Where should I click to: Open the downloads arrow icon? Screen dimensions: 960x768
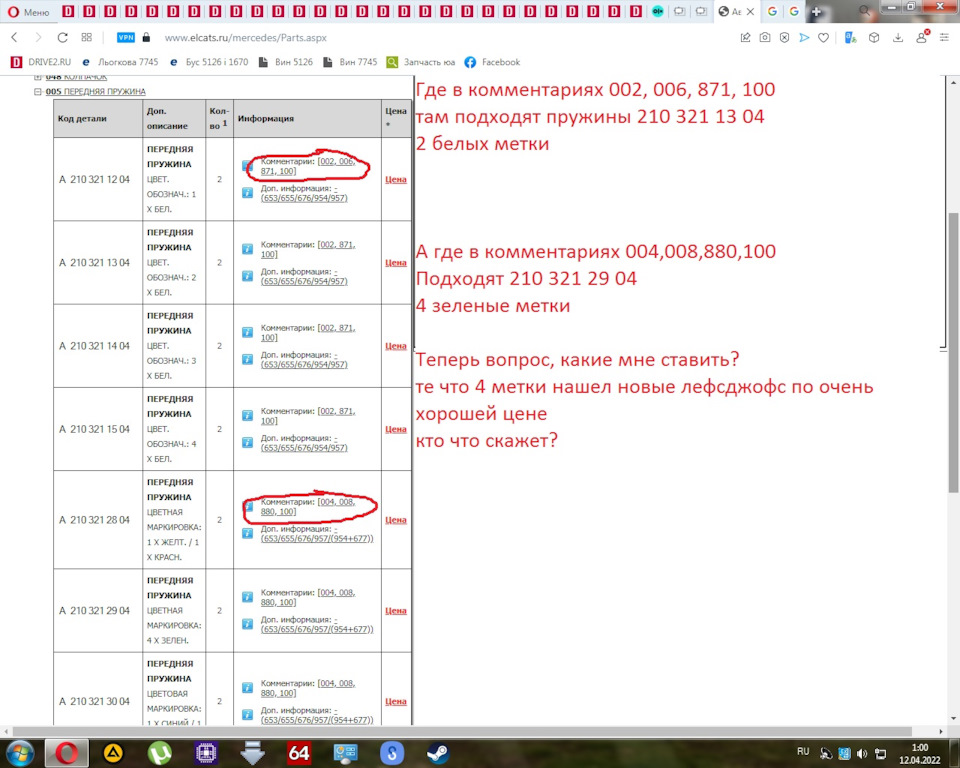(x=898, y=37)
